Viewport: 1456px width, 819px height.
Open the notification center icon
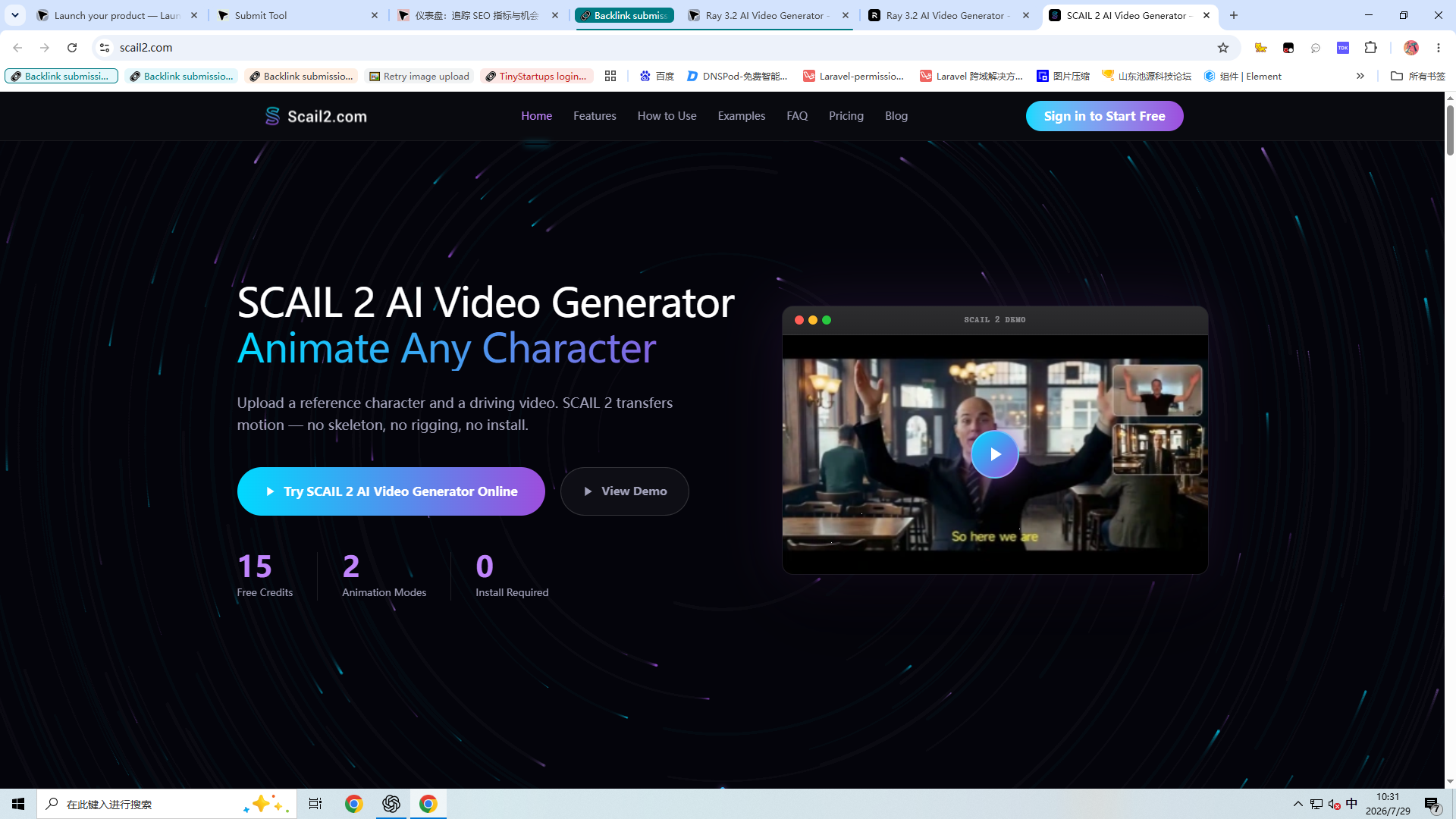point(1432,804)
